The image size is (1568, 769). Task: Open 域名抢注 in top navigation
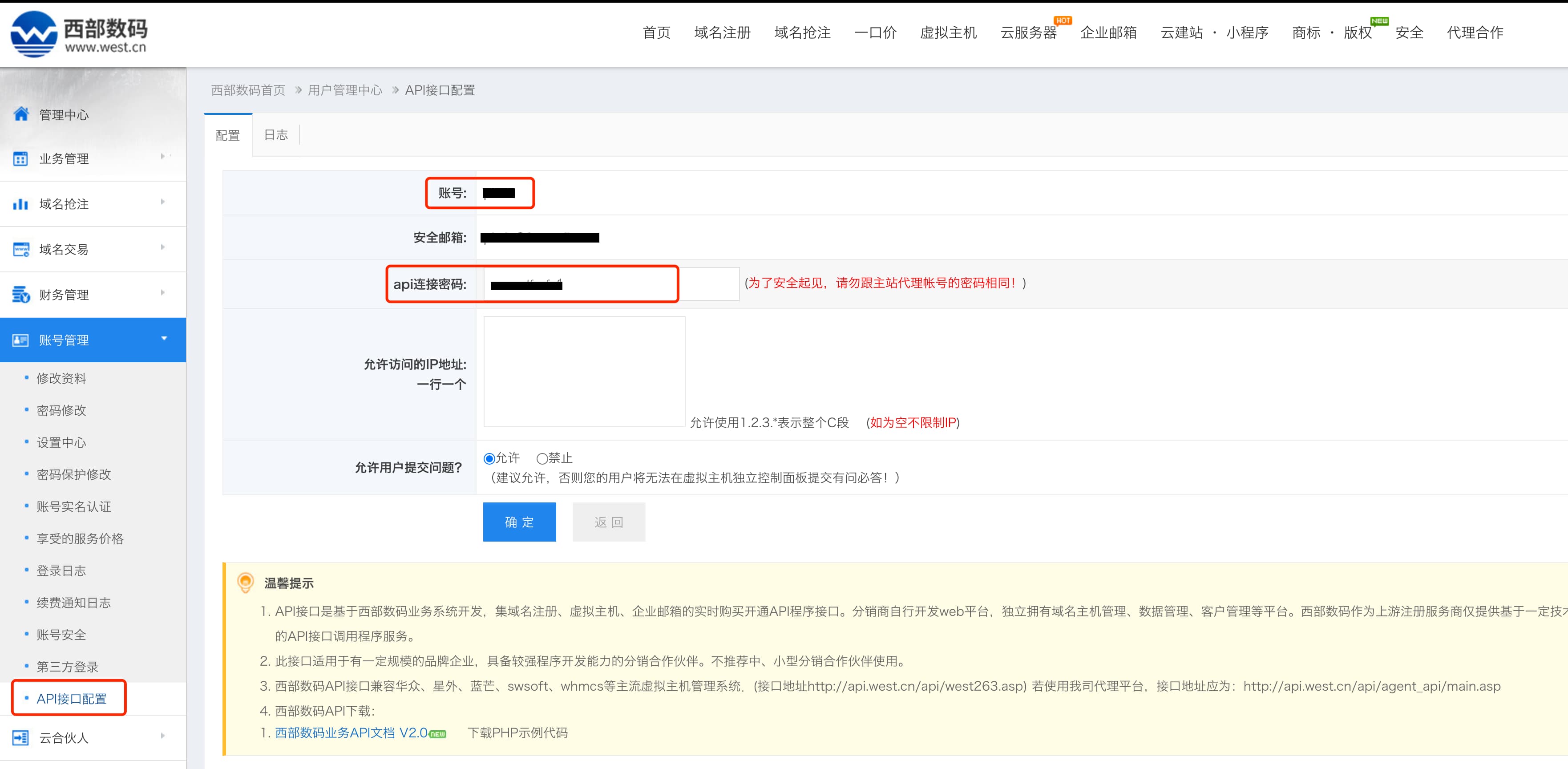(802, 32)
